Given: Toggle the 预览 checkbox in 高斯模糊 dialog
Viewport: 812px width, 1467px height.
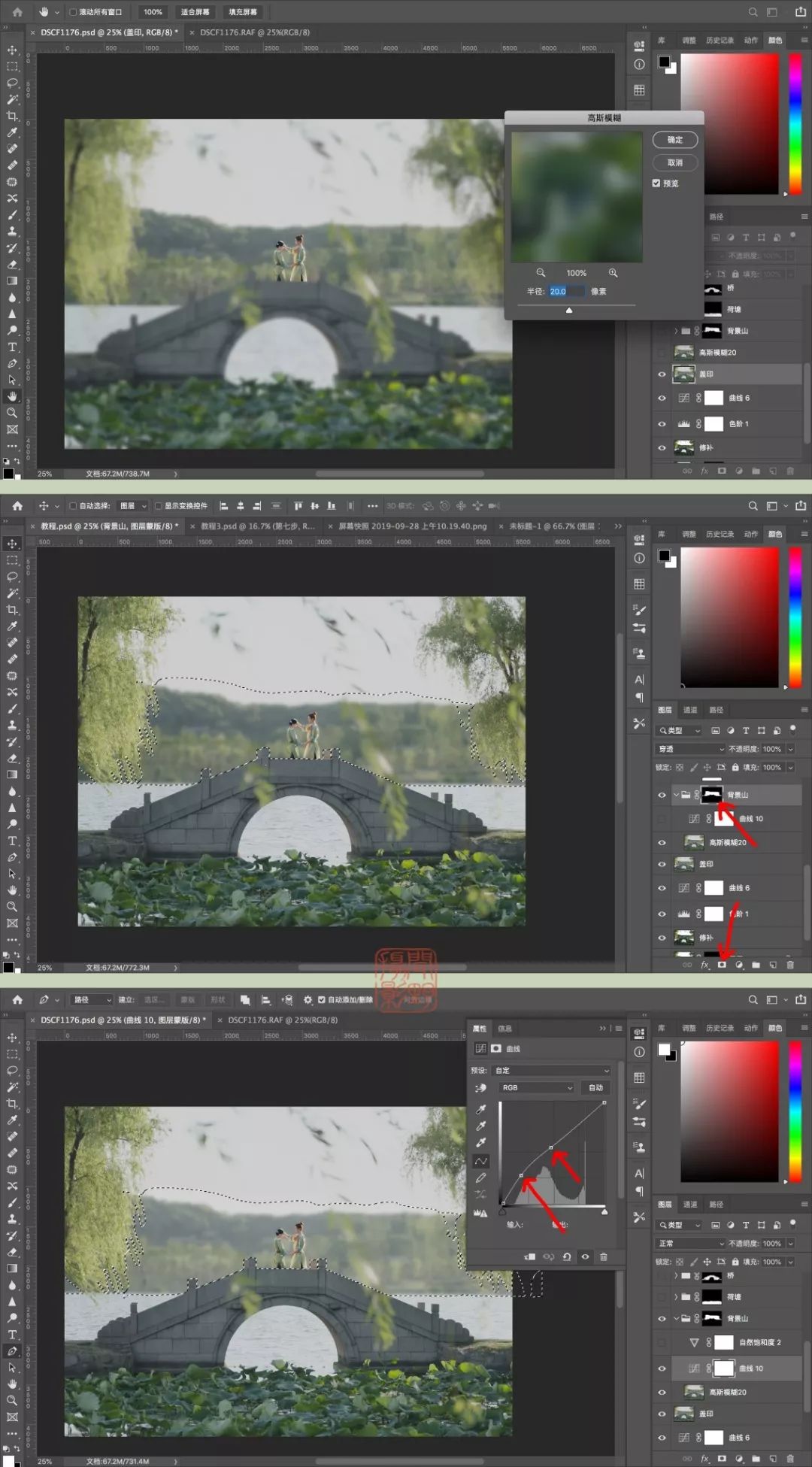Looking at the screenshot, I should pos(656,183).
